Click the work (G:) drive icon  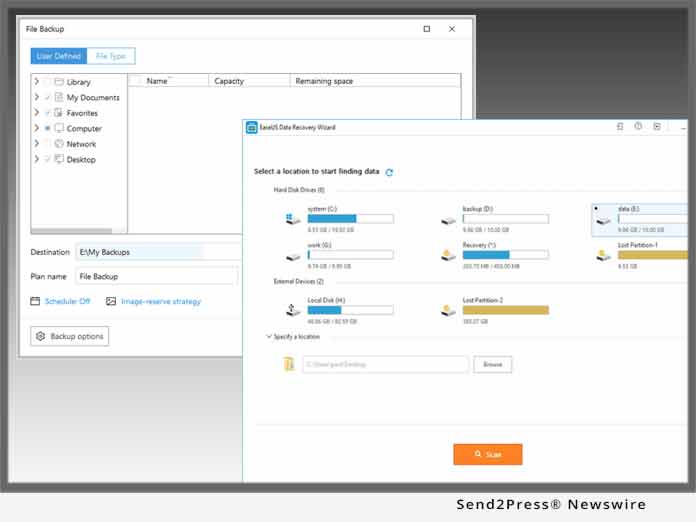(293, 254)
